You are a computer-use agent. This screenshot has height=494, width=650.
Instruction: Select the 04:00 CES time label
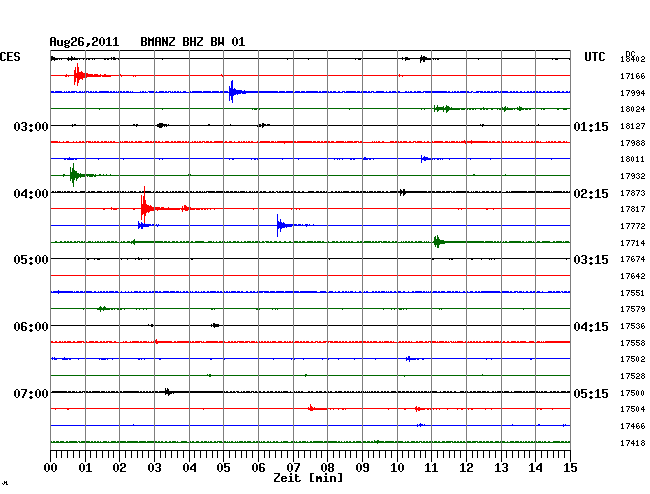(31, 194)
